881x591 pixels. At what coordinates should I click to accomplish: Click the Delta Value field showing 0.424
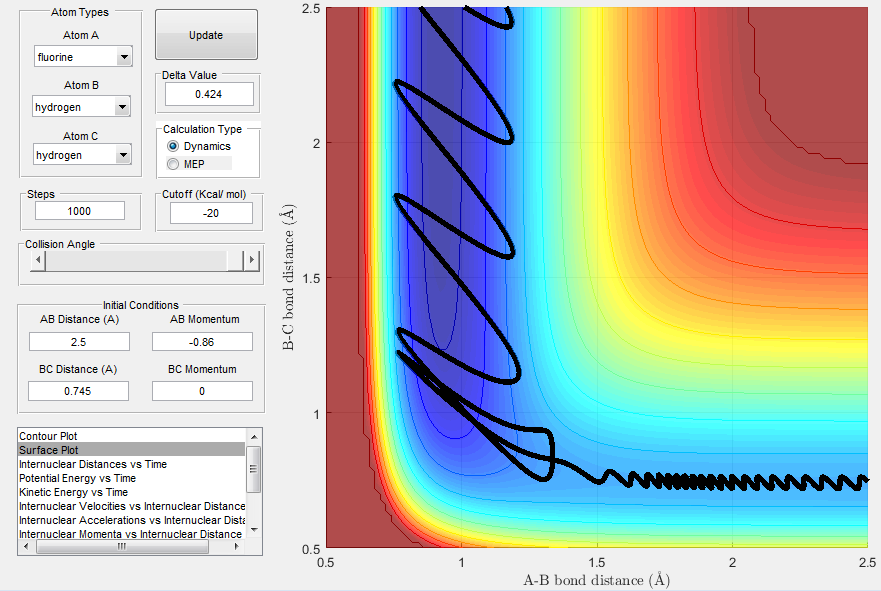pyautogui.click(x=209, y=94)
